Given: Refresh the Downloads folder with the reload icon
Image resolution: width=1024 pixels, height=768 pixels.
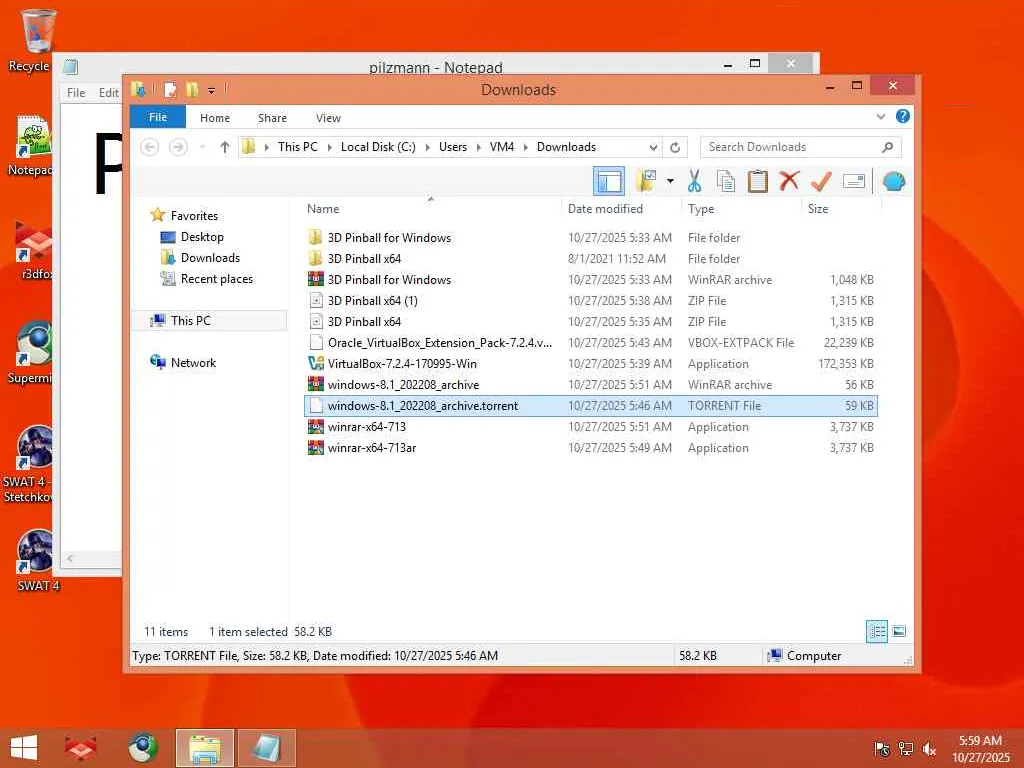Looking at the screenshot, I should point(675,147).
